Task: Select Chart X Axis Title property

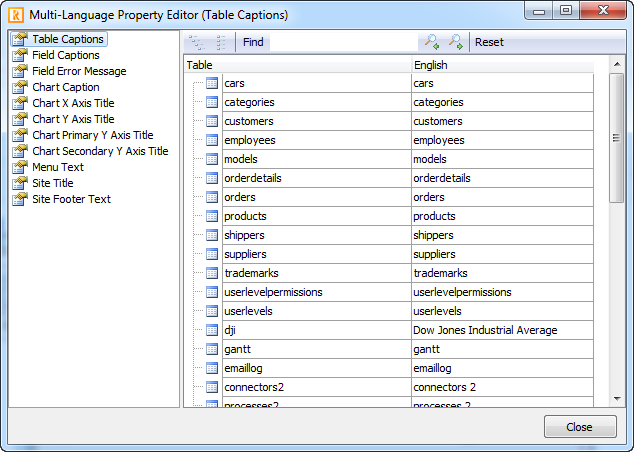Action: pyautogui.click(x=73, y=103)
